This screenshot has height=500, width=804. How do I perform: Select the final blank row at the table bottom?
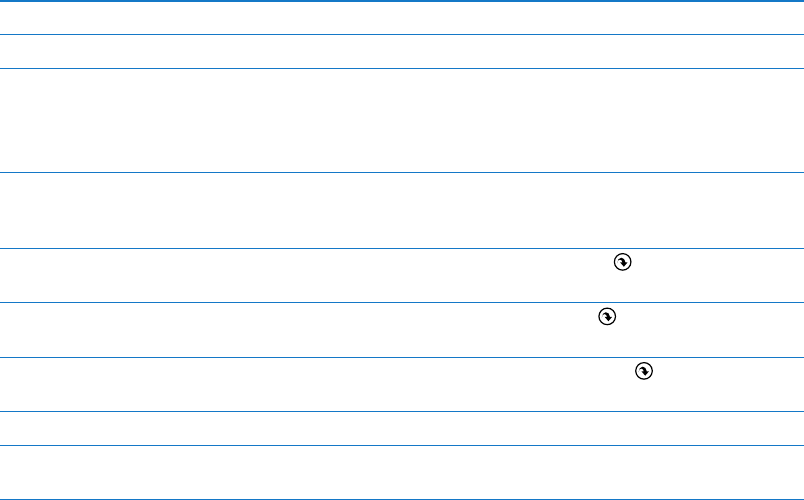pos(402,472)
